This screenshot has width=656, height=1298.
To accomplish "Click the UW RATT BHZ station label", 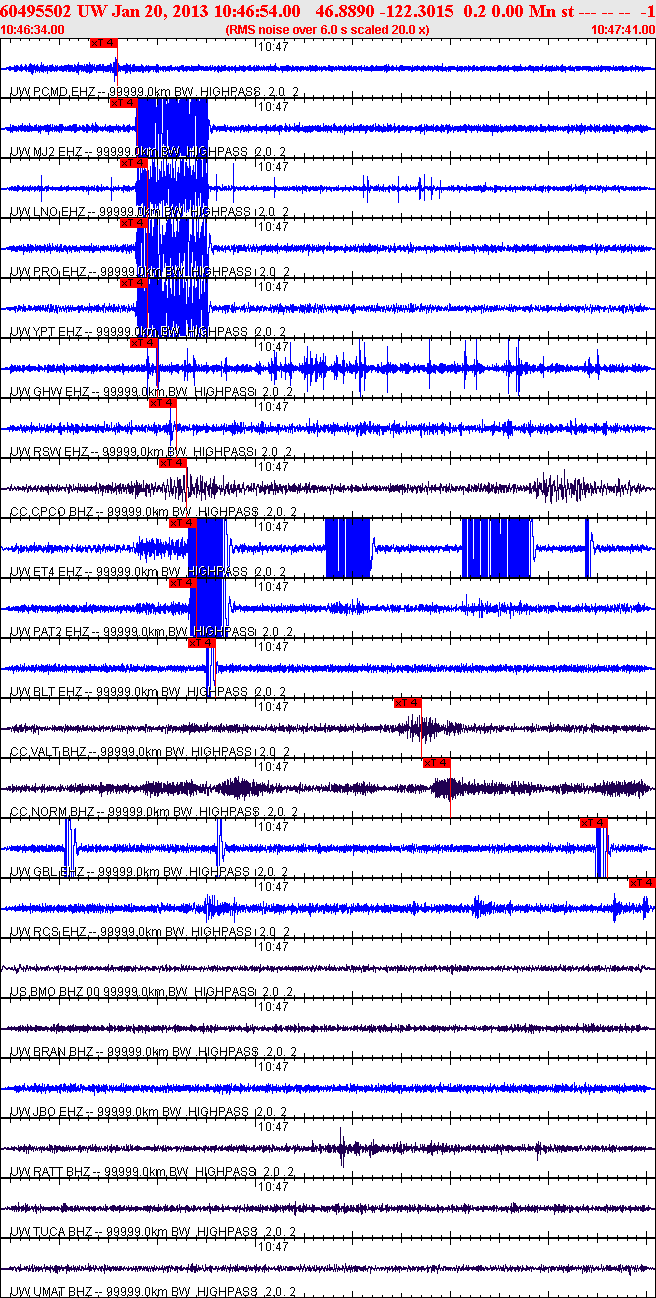I will pyautogui.click(x=50, y=1171).
